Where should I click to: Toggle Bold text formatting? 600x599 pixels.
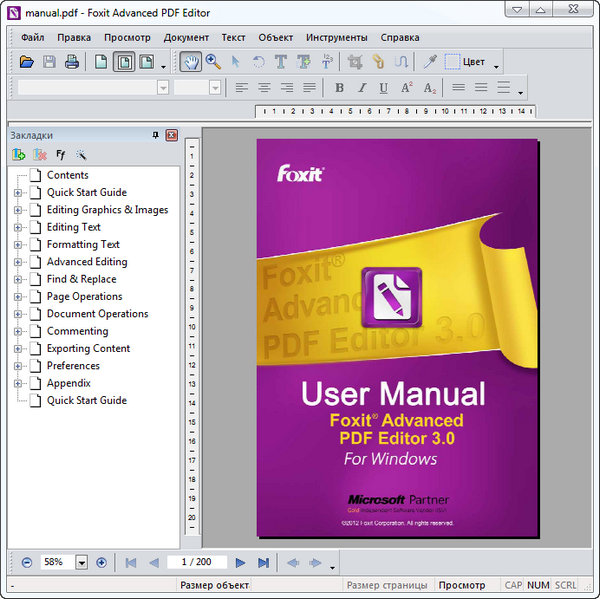(x=339, y=88)
